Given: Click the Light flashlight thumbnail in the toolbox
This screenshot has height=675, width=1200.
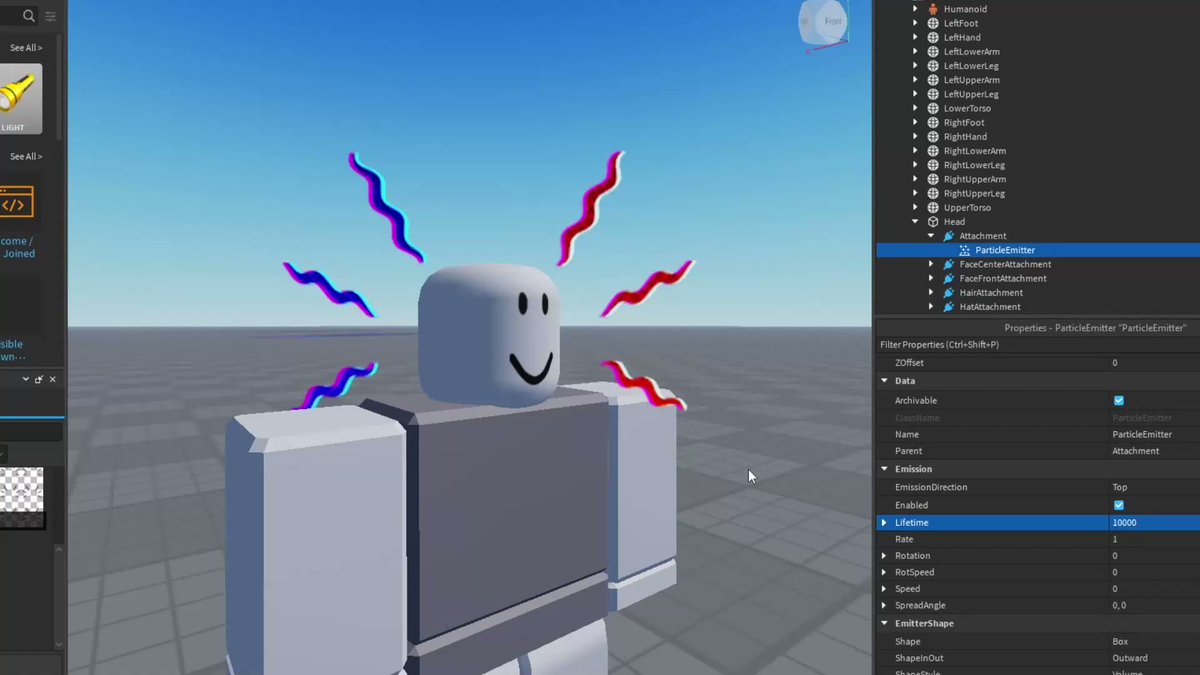Looking at the screenshot, I should (20, 97).
